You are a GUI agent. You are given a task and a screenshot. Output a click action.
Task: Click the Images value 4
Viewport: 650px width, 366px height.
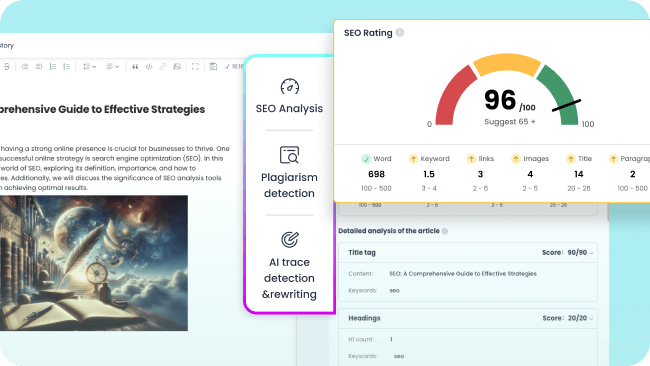[530, 174]
